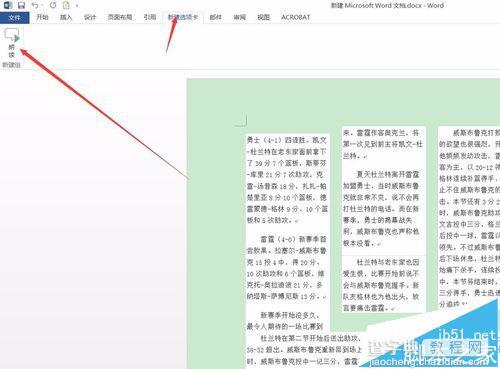Click the 朗读 speak icon in ribbon
This screenshot has height=369, width=500.
pos(12,43)
